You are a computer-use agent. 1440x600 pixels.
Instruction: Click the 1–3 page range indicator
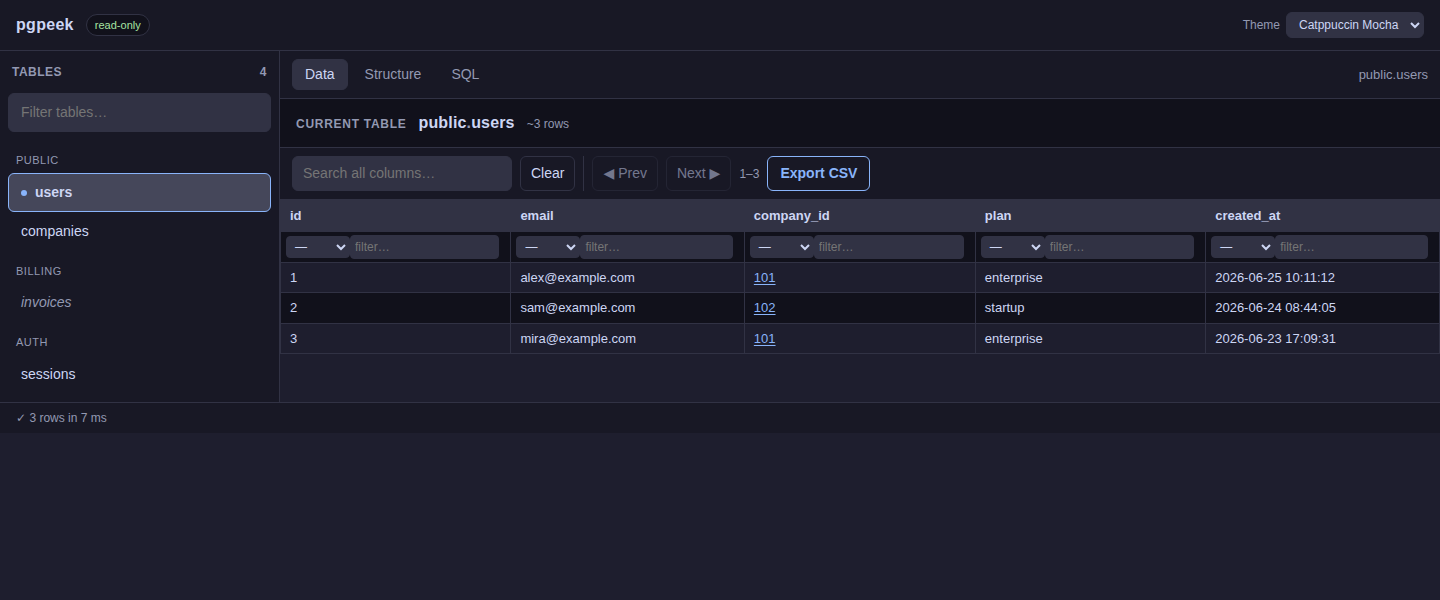tap(749, 173)
